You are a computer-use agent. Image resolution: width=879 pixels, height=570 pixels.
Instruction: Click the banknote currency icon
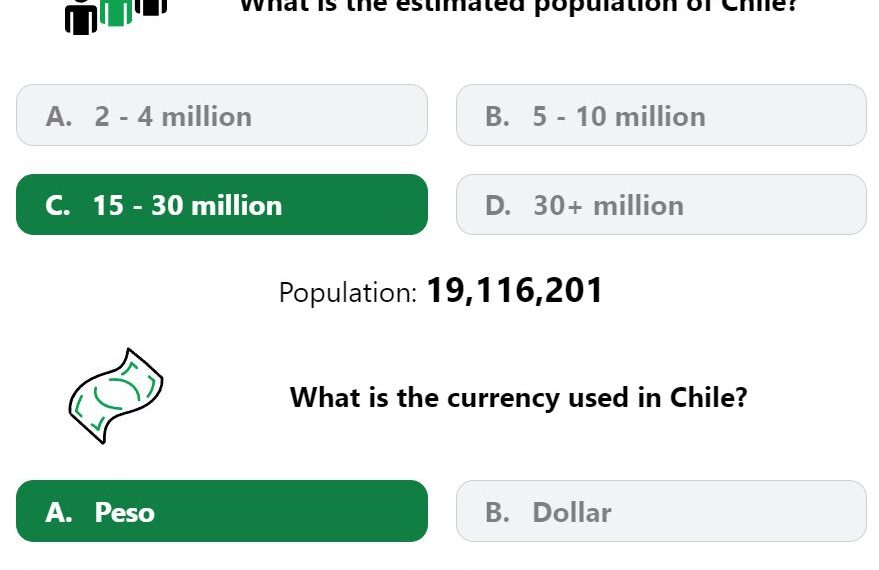(116, 396)
